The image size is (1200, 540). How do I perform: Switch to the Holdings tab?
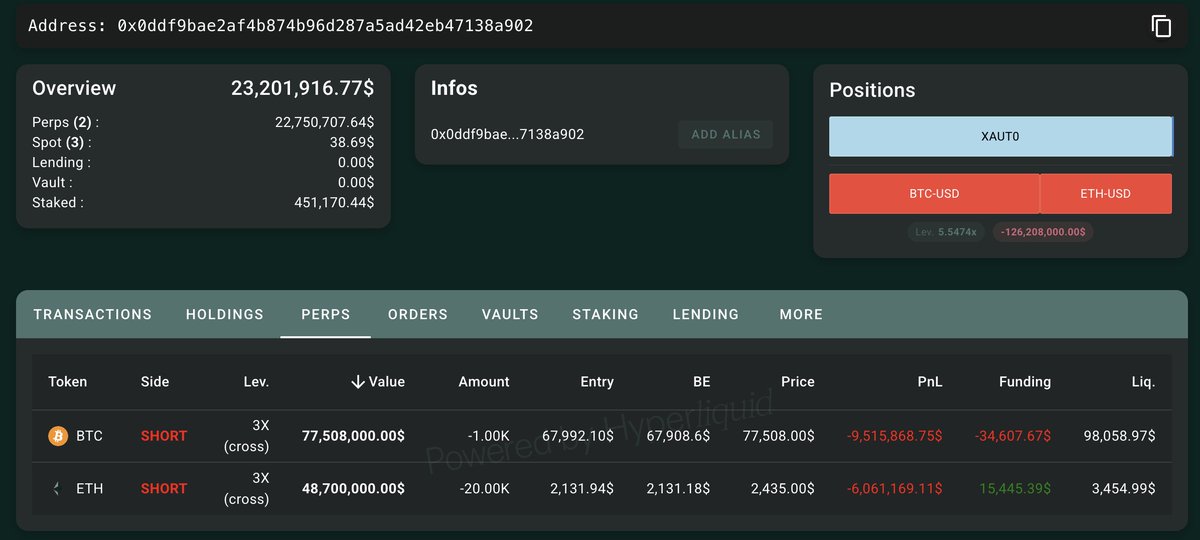coord(225,314)
